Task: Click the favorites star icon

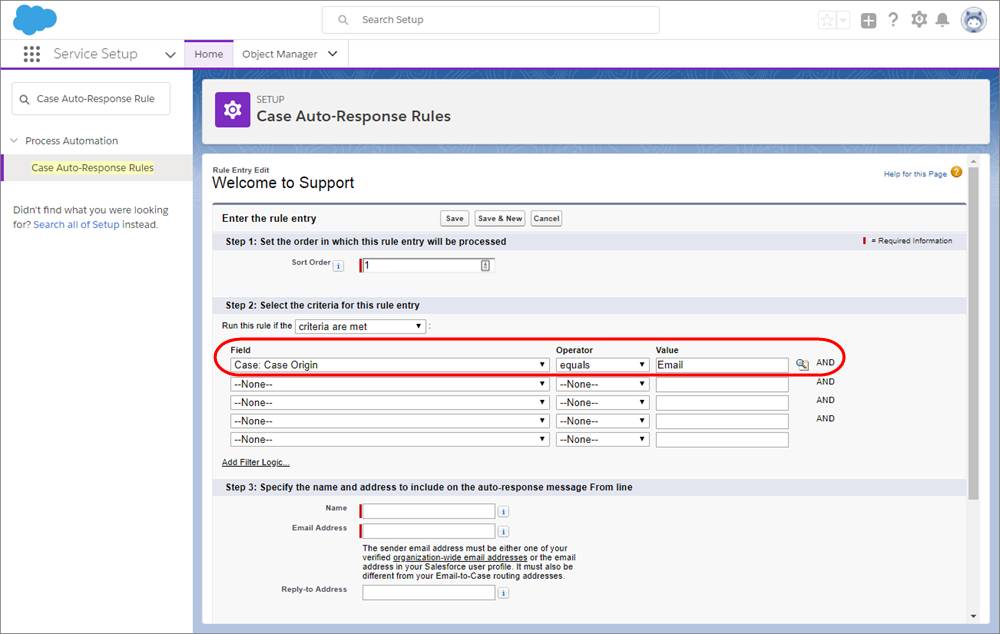Action: click(x=827, y=20)
